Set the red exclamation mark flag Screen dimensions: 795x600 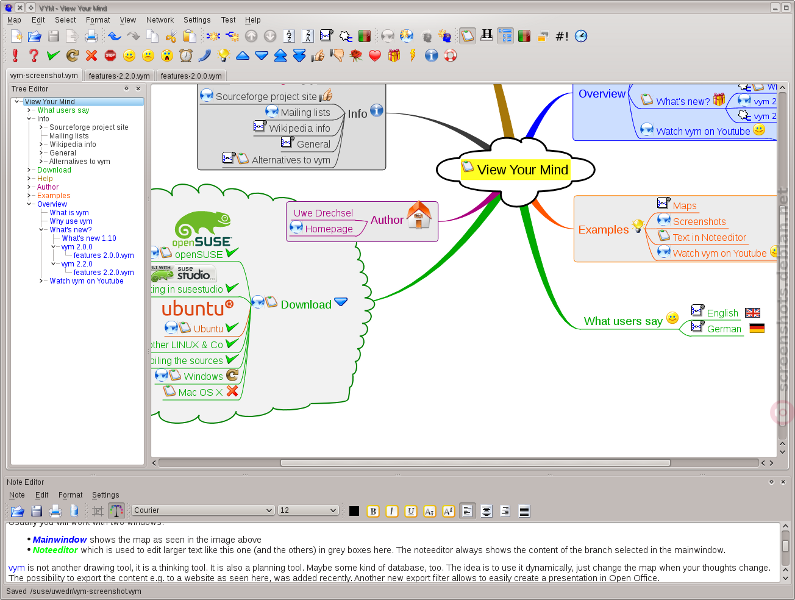(x=15, y=55)
